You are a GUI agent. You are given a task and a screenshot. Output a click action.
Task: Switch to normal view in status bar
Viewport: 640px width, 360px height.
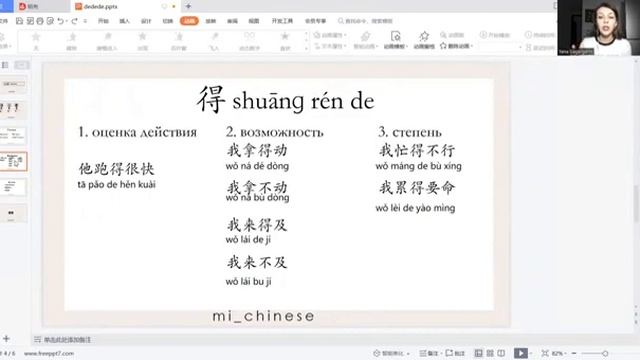(x=478, y=353)
